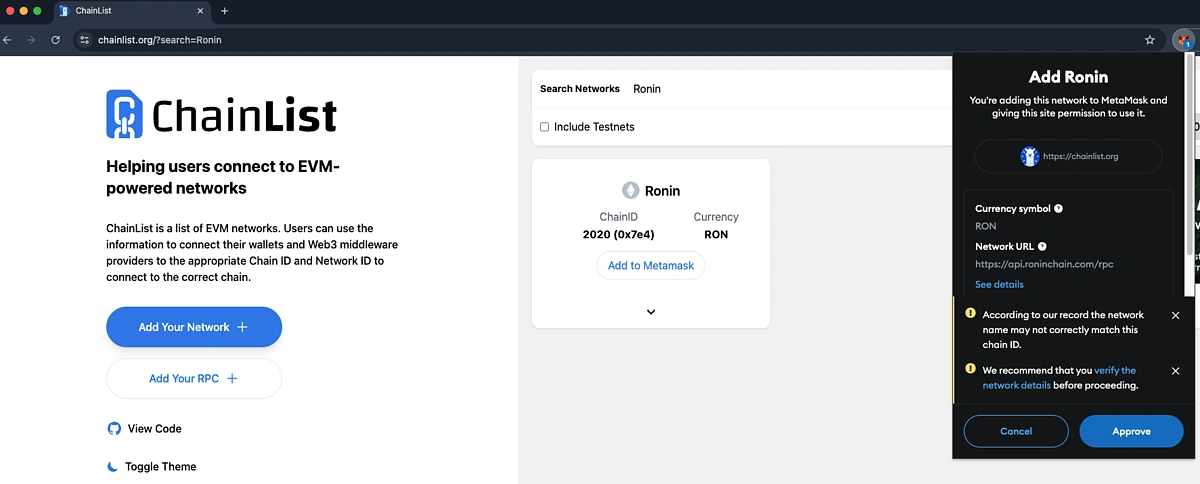Open the View Code link
The height and width of the screenshot is (484, 1200).
[145, 428]
